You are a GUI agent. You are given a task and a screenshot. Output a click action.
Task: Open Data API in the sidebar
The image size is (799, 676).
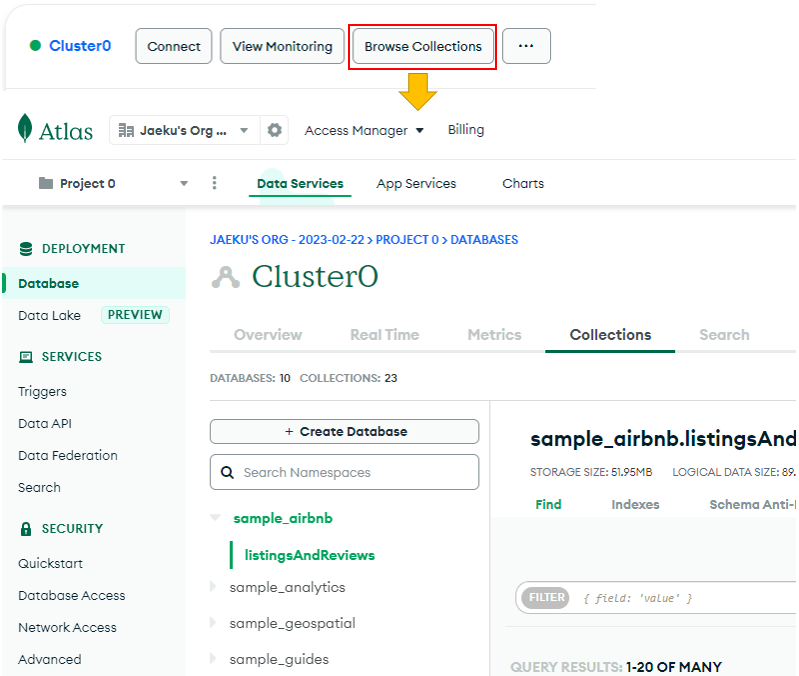(x=45, y=423)
